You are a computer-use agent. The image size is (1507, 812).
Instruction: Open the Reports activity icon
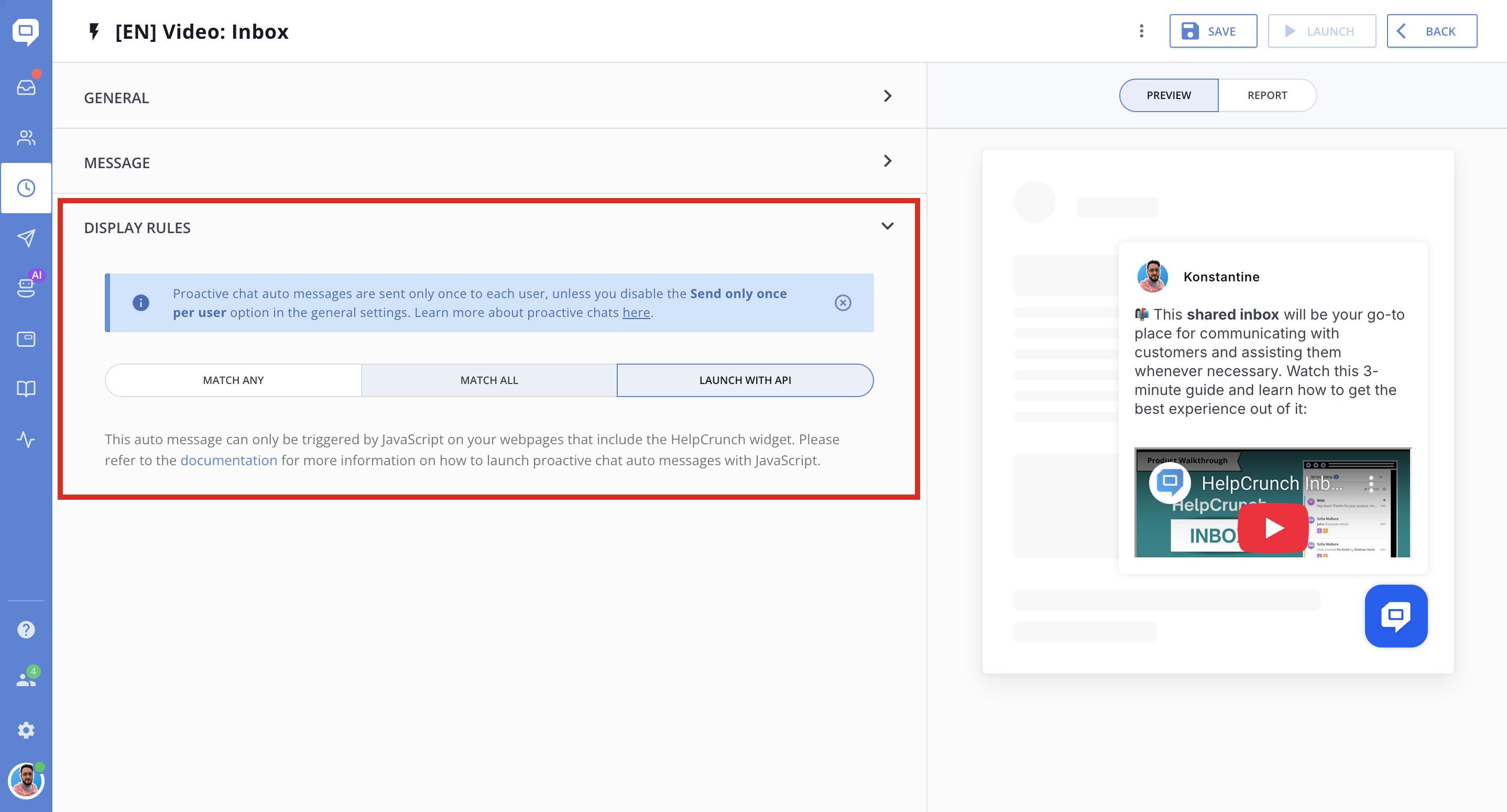click(26, 439)
